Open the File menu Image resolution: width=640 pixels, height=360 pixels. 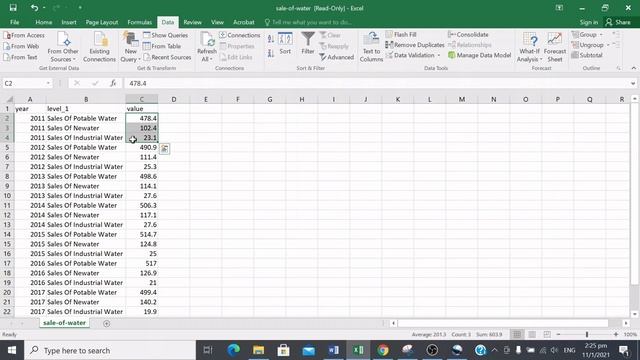coord(15,22)
